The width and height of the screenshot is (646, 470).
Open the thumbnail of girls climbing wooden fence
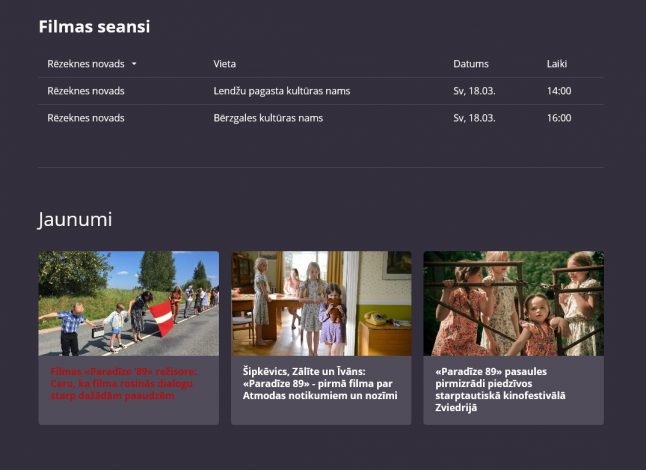coord(513,303)
